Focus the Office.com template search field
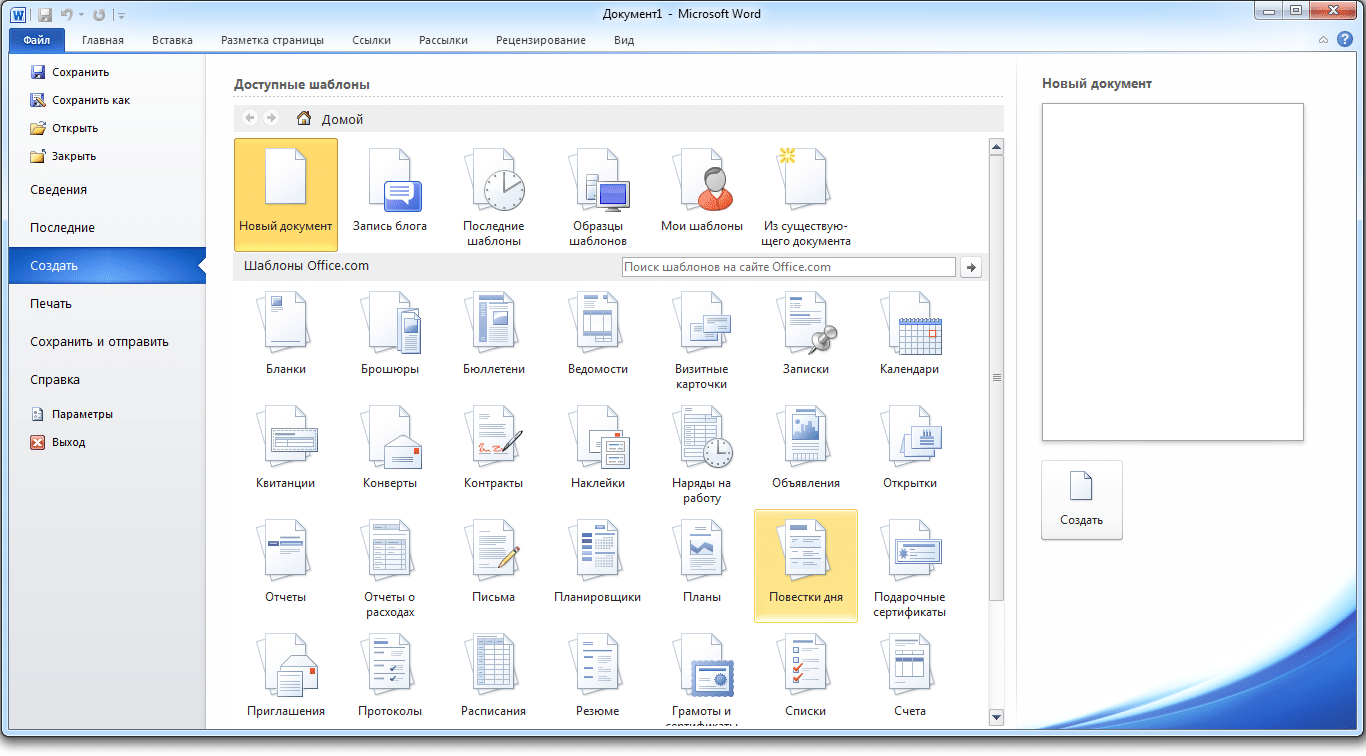 pyautogui.click(x=789, y=267)
